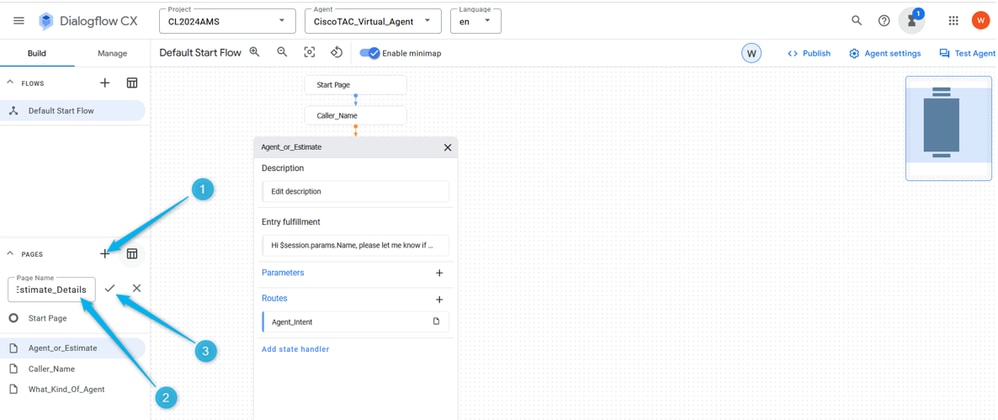This screenshot has height=420, width=998.
Task: Select Start Page in pages list
Action: (74, 318)
